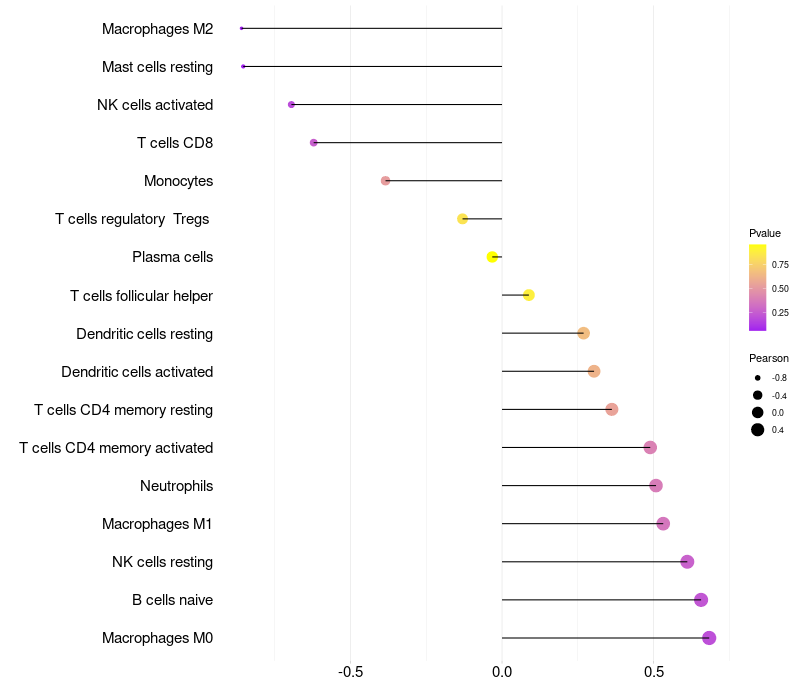The height and width of the screenshot is (700, 800).
Task: Click the 'T cells CD8' axis label
Action: click(175, 143)
